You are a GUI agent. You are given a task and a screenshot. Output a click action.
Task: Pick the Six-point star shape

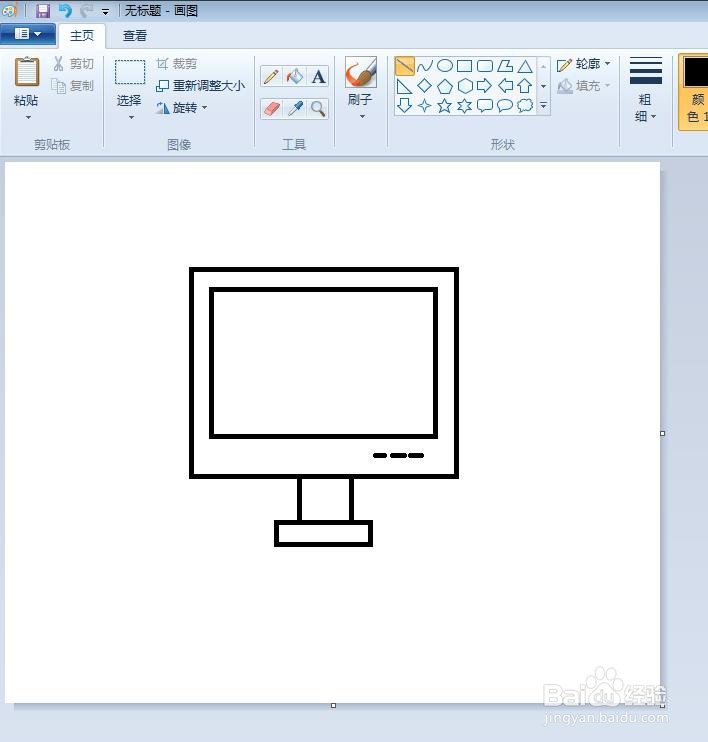tap(465, 106)
